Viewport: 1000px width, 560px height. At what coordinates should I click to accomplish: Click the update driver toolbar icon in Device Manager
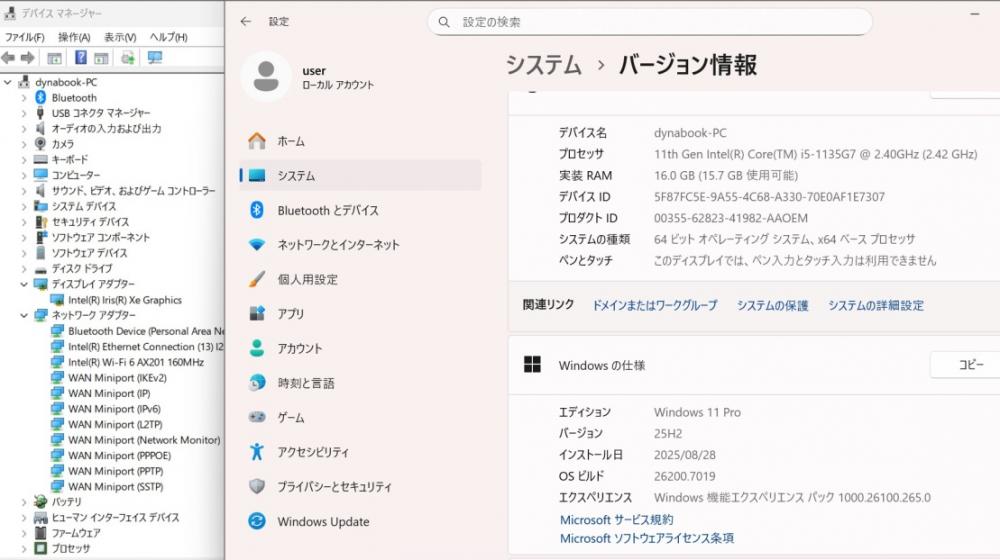click(x=128, y=58)
